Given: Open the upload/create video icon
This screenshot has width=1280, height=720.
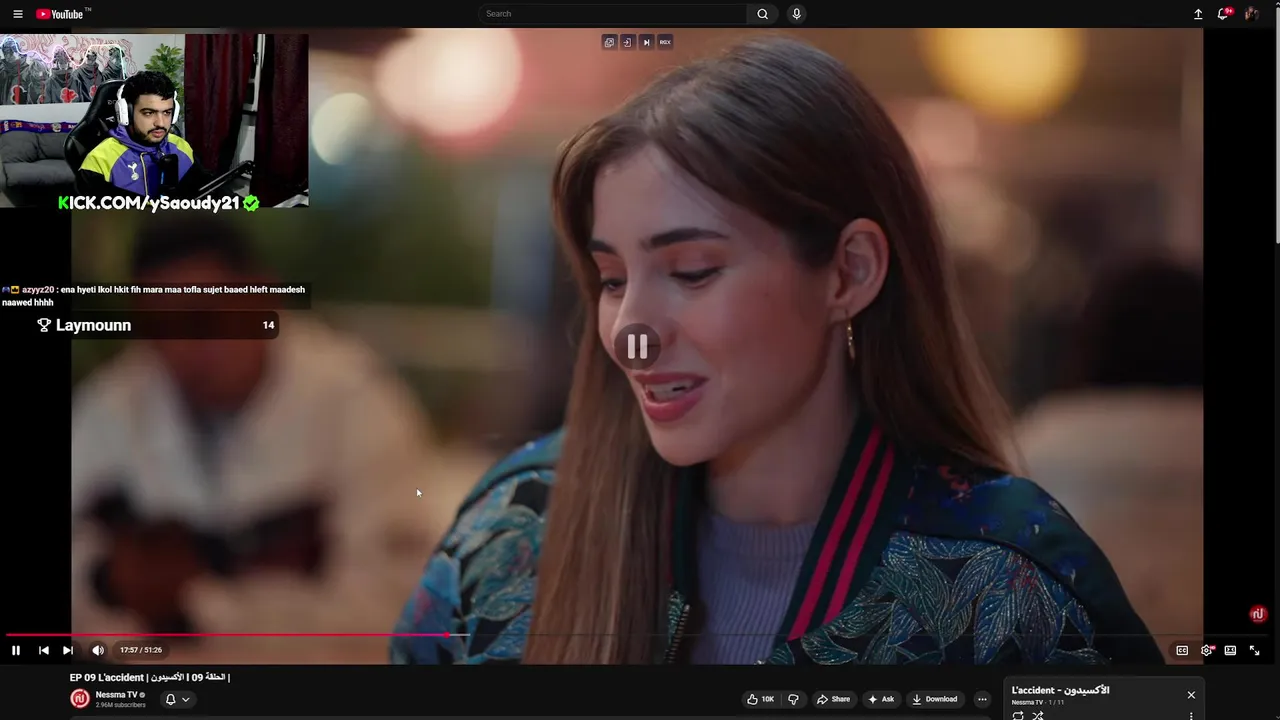Looking at the screenshot, I should point(1198,14).
